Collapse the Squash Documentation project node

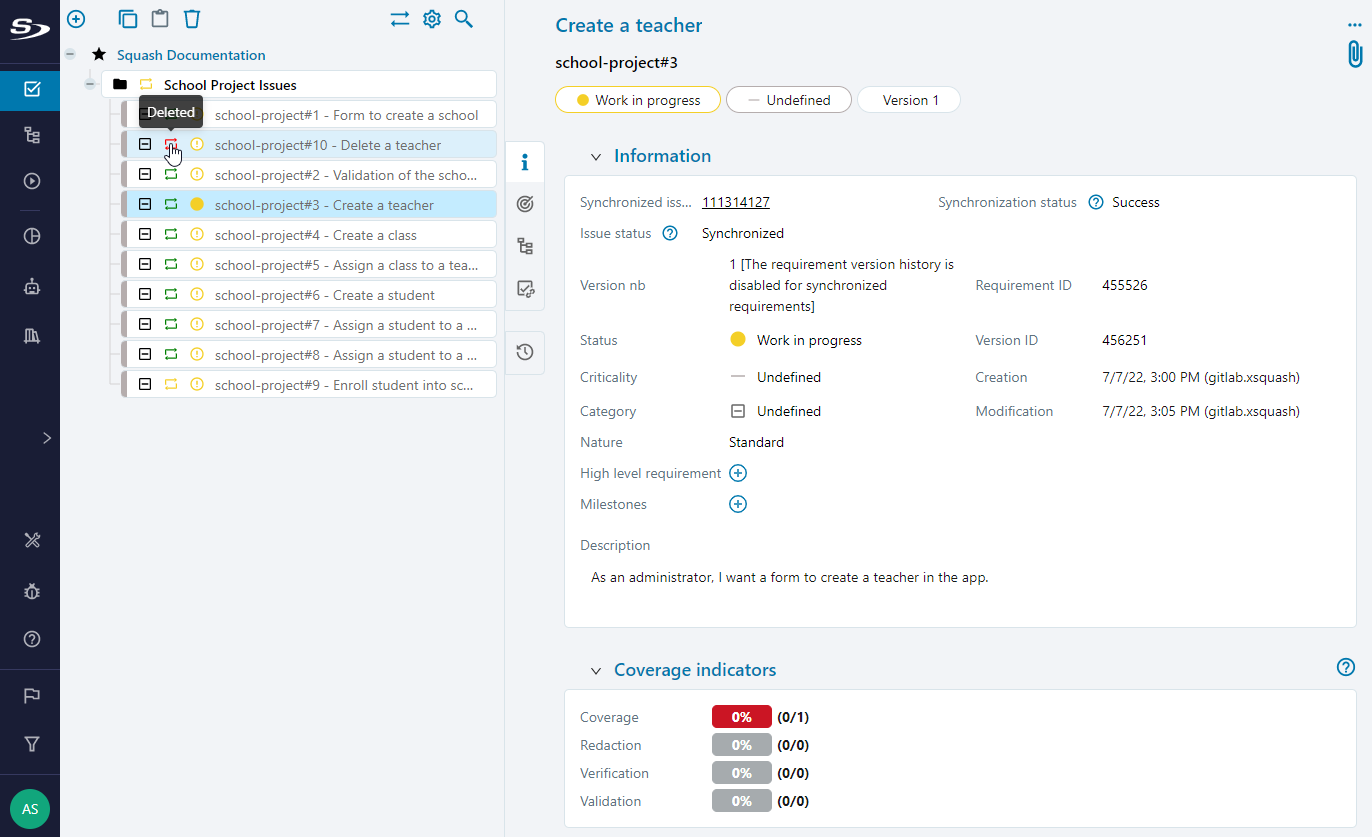[x=70, y=55]
